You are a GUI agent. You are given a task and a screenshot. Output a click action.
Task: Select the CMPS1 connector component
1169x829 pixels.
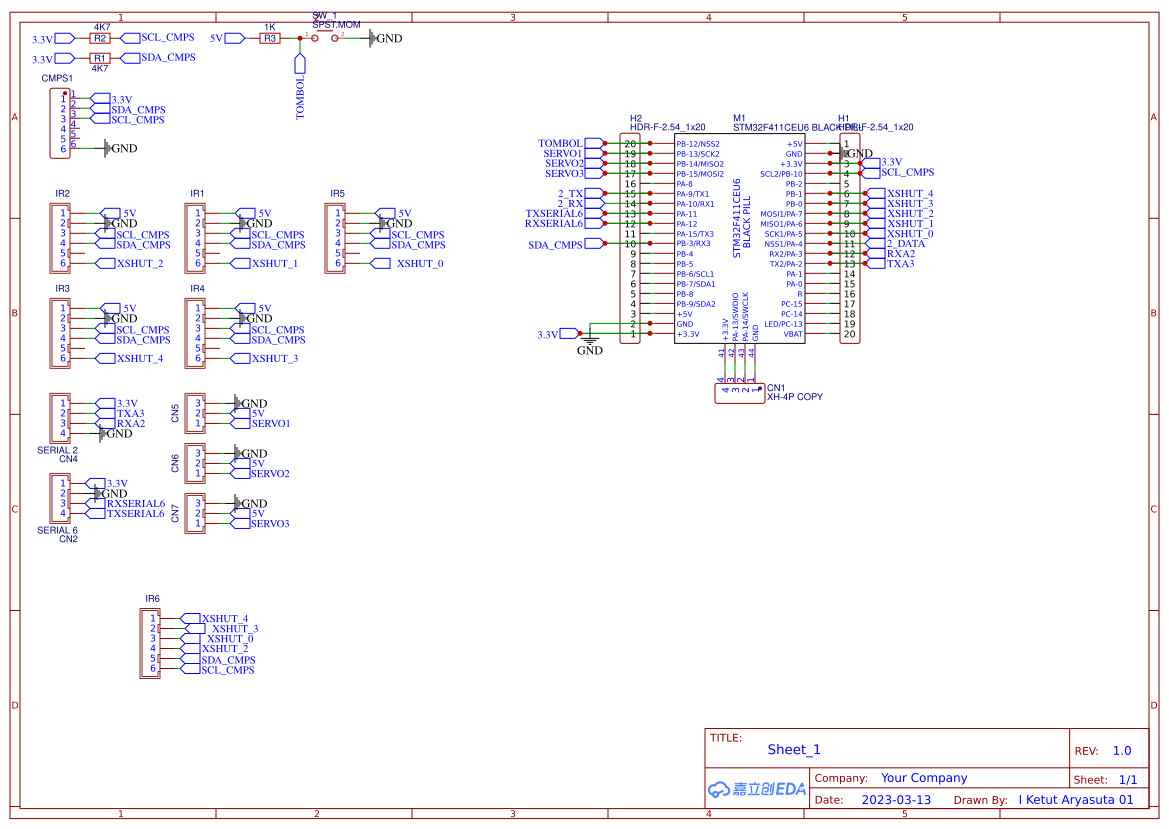click(x=60, y=122)
